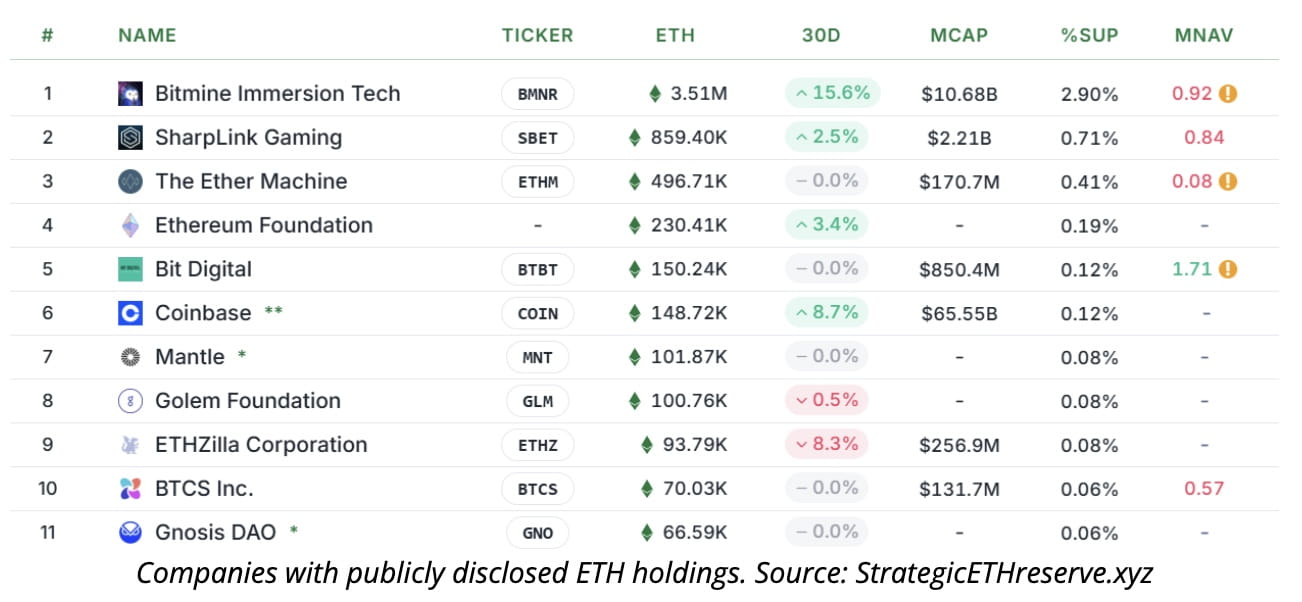Sort table by ETH column header
Viewport: 1302px width, 602px height.
click(x=675, y=36)
